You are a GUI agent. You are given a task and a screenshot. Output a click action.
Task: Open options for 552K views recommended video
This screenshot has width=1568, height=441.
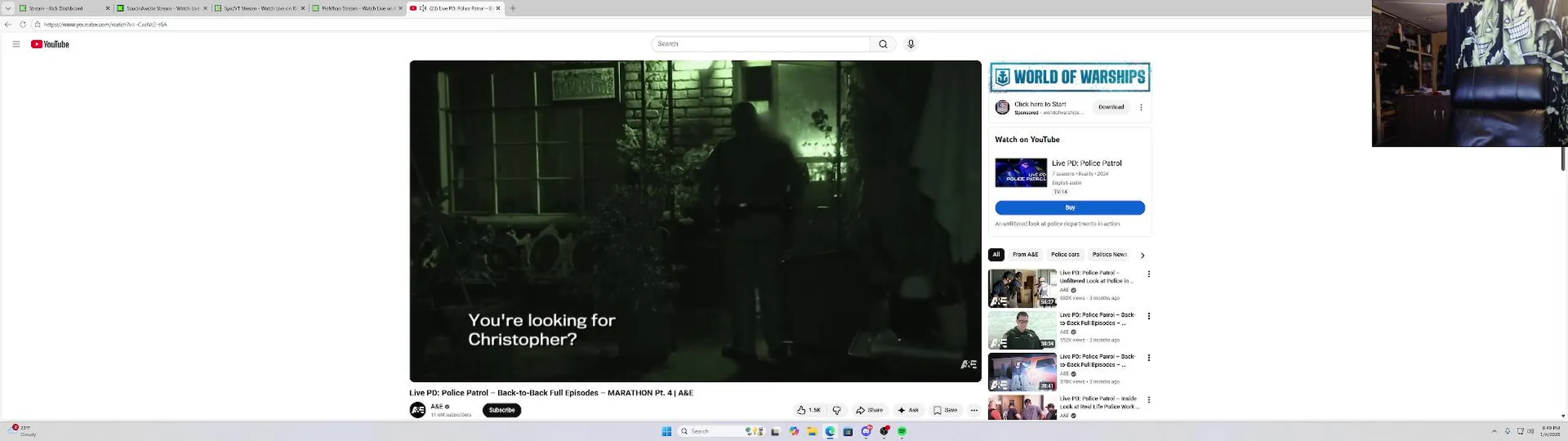1148,316
